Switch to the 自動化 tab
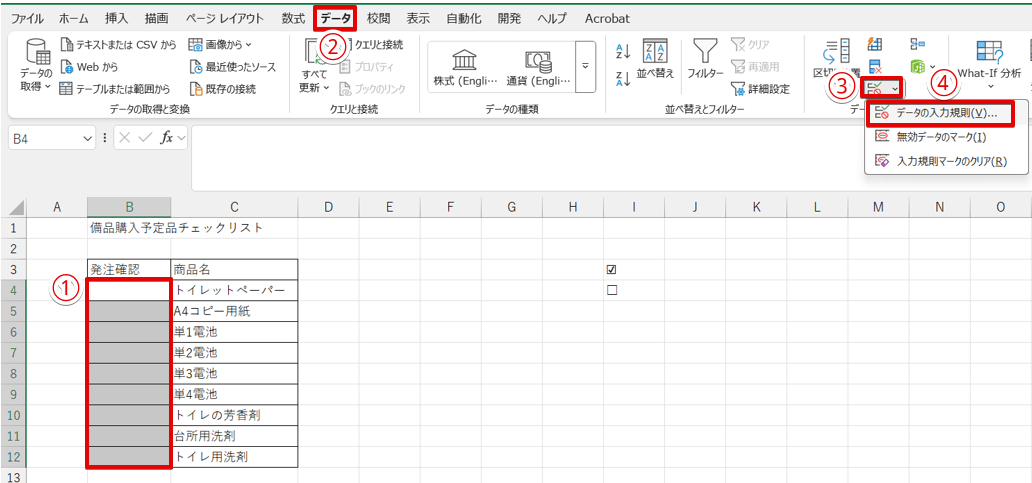 [x=463, y=18]
